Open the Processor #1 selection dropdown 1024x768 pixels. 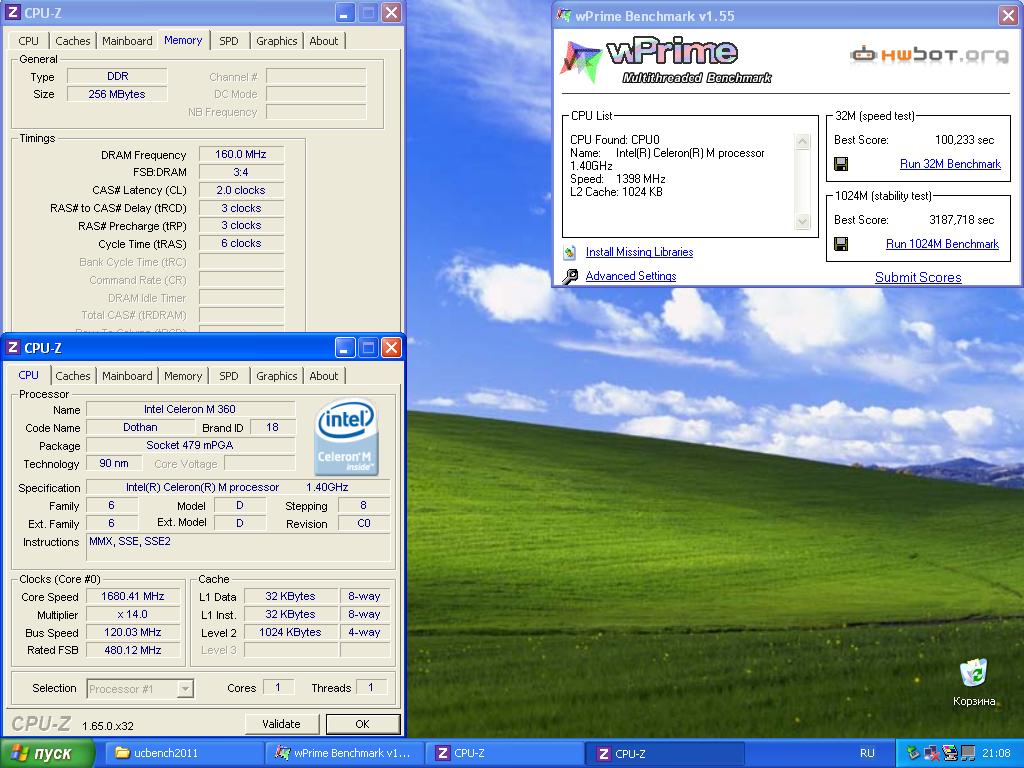point(186,688)
